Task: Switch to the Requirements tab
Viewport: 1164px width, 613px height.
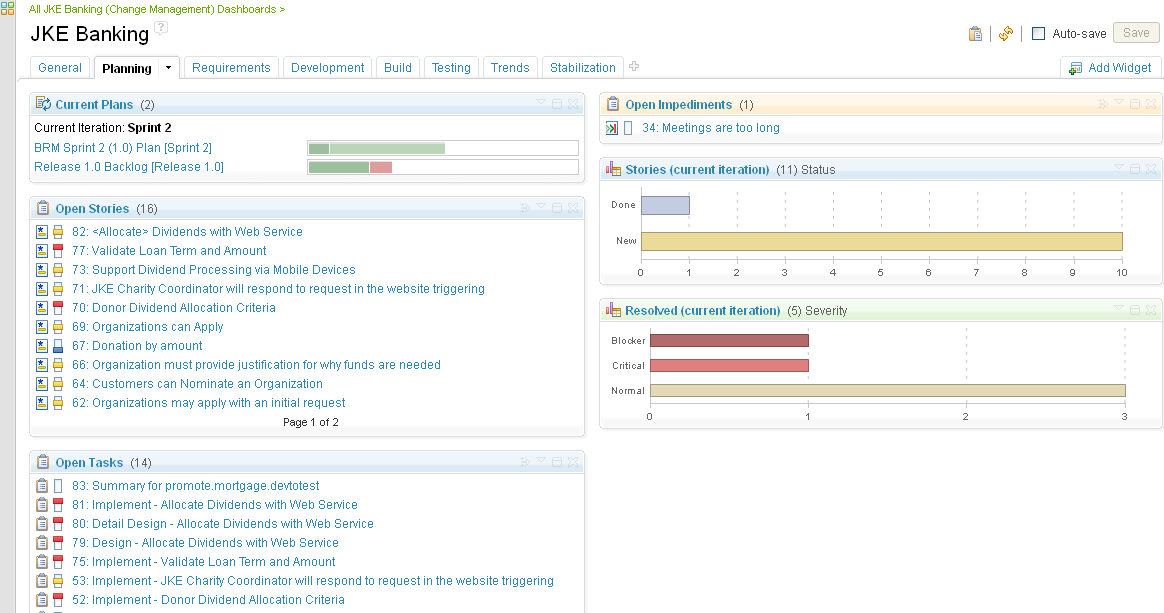Action: [231, 67]
